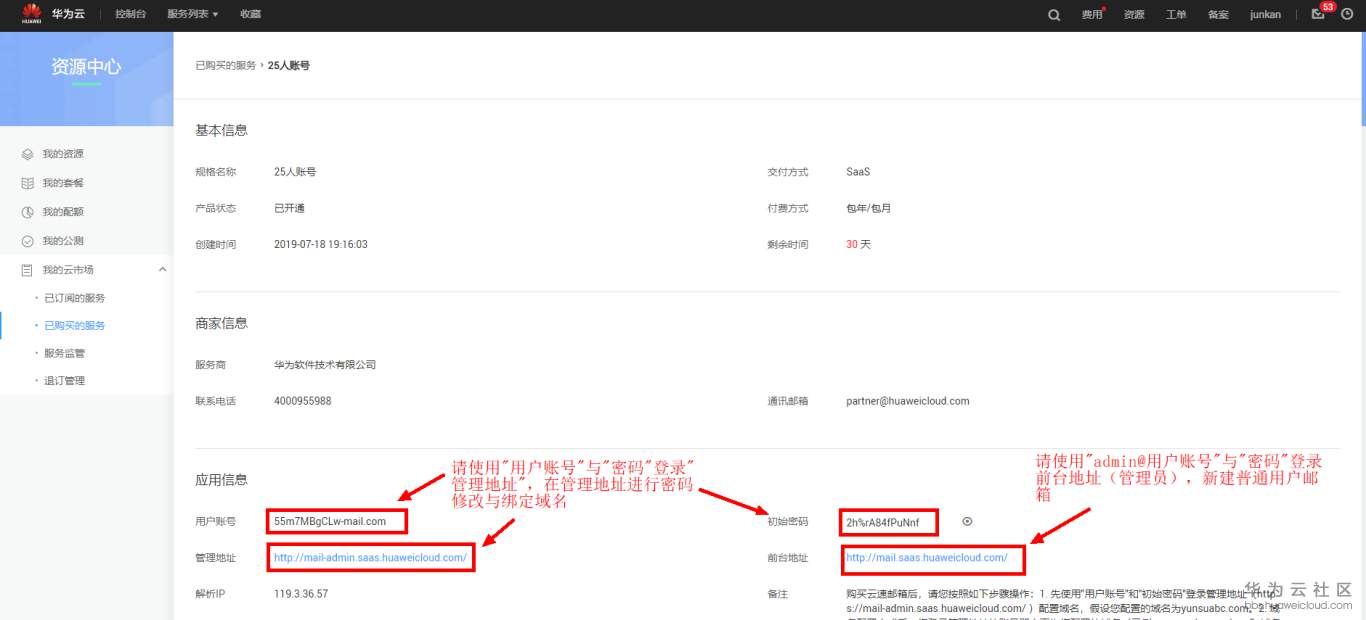Viewport: 1366px width, 620px height.
Task: Click the service provider 华为软件技术有限公司
Action: click(x=325, y=365)
